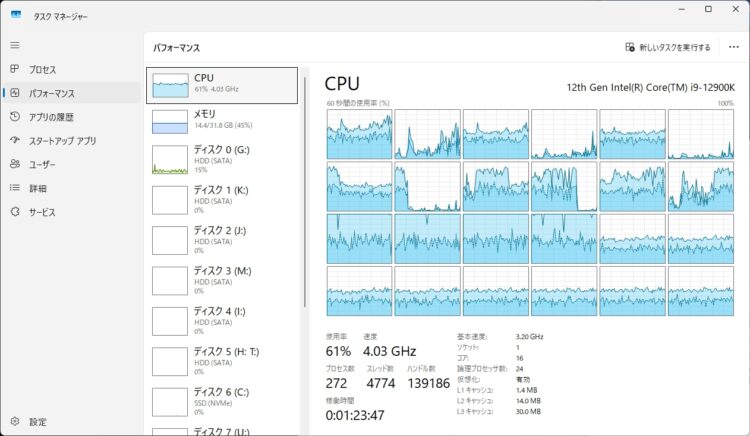Toggle the hamburger navigation menu
This screenshot has height=436, width=750.
pos(15,45)
